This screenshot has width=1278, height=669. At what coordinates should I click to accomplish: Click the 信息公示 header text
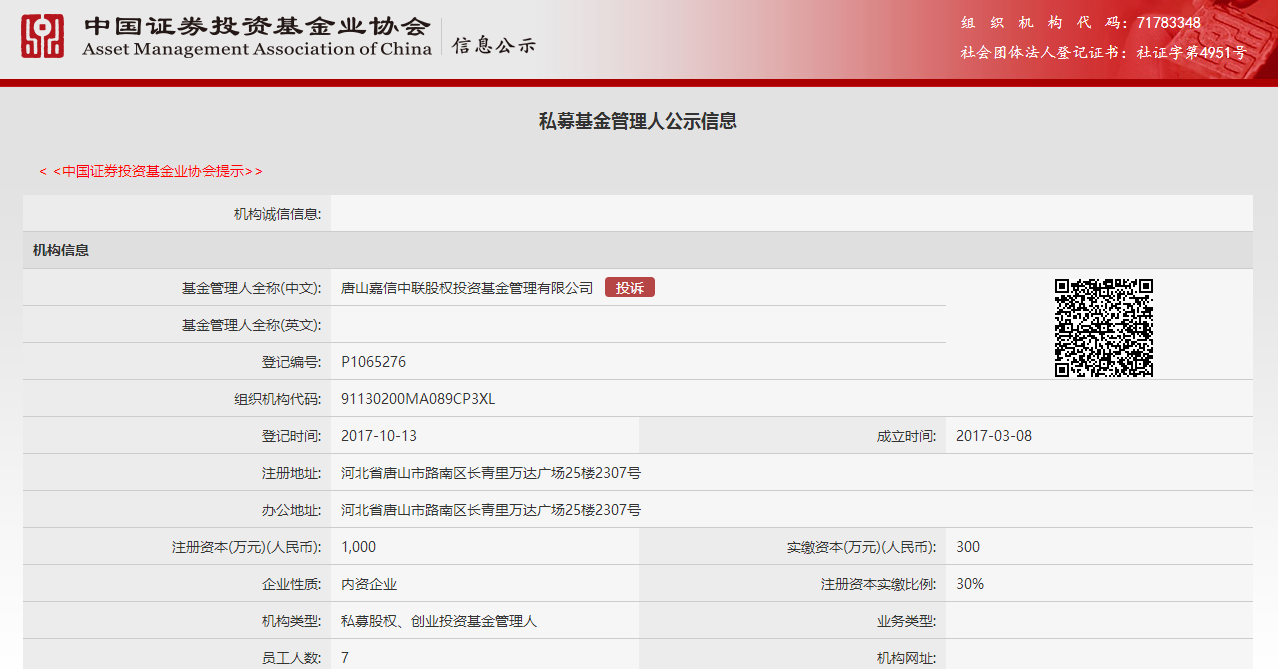tap(494, 45)
